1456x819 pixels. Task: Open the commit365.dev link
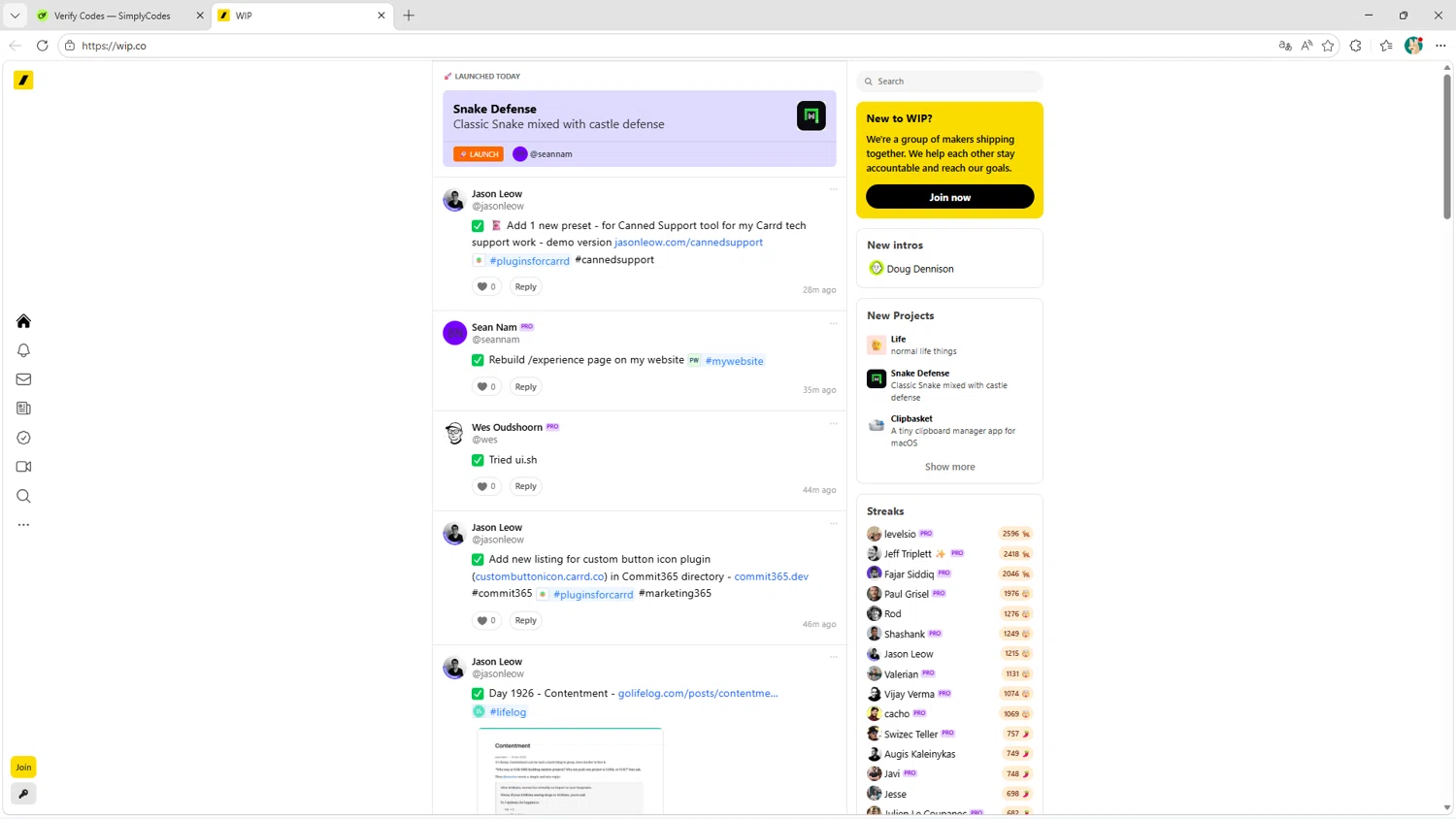pyautogui.click(x=771, y=576)
